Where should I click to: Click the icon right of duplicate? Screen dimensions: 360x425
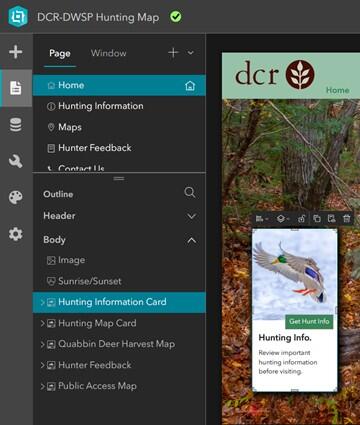click(331, 219)
